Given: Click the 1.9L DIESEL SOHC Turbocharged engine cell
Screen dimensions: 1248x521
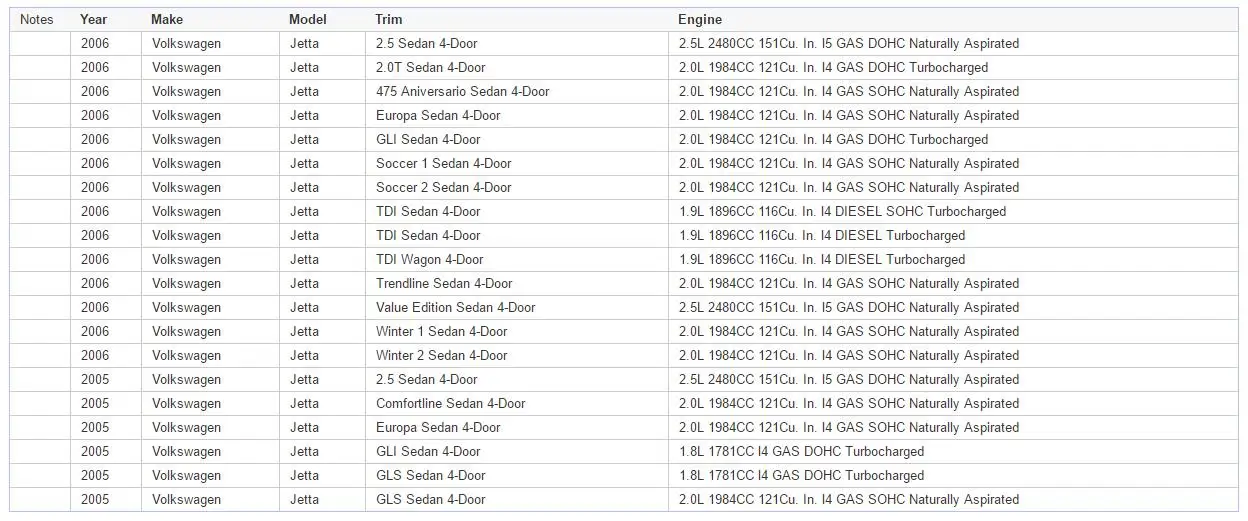Looking at the screenshot, I should tap(953, 212).
